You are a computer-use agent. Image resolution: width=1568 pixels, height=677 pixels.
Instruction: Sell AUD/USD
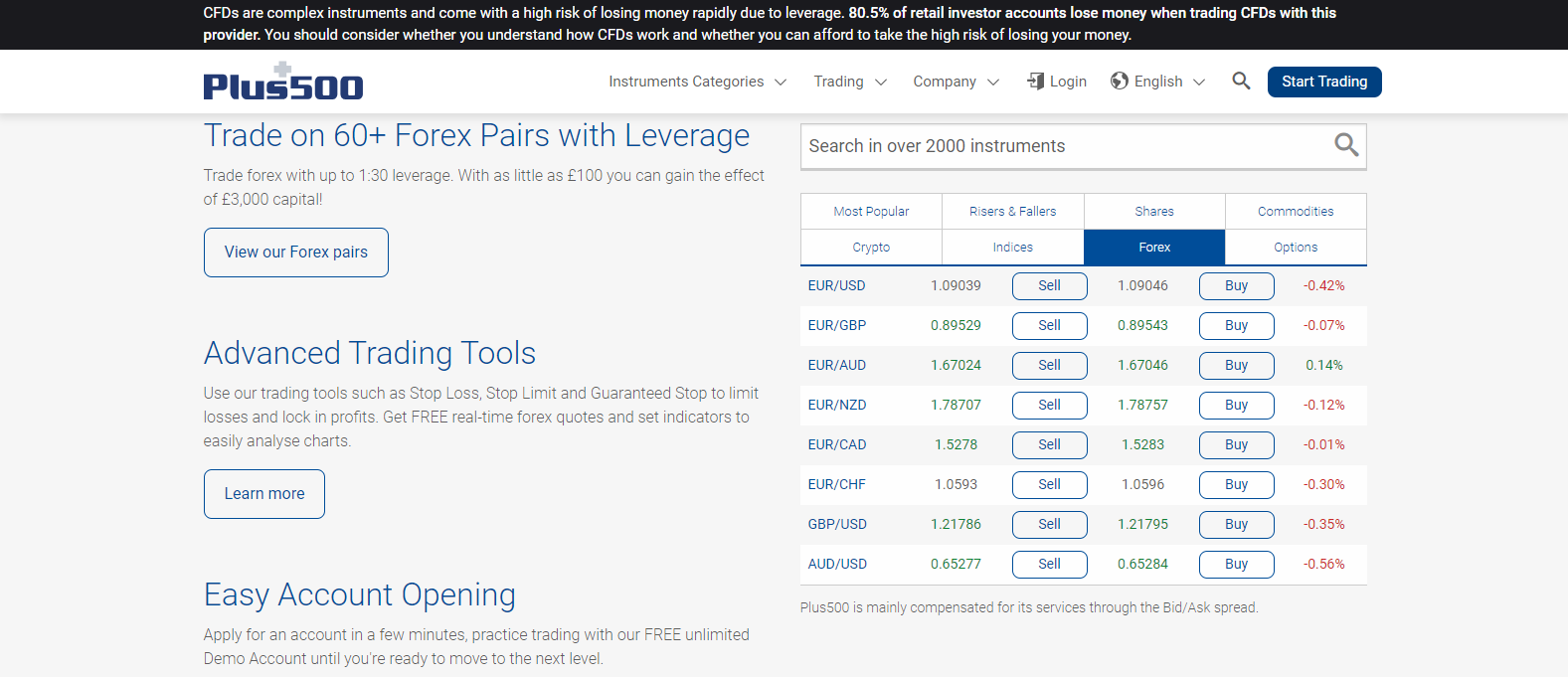[1050, 565]
